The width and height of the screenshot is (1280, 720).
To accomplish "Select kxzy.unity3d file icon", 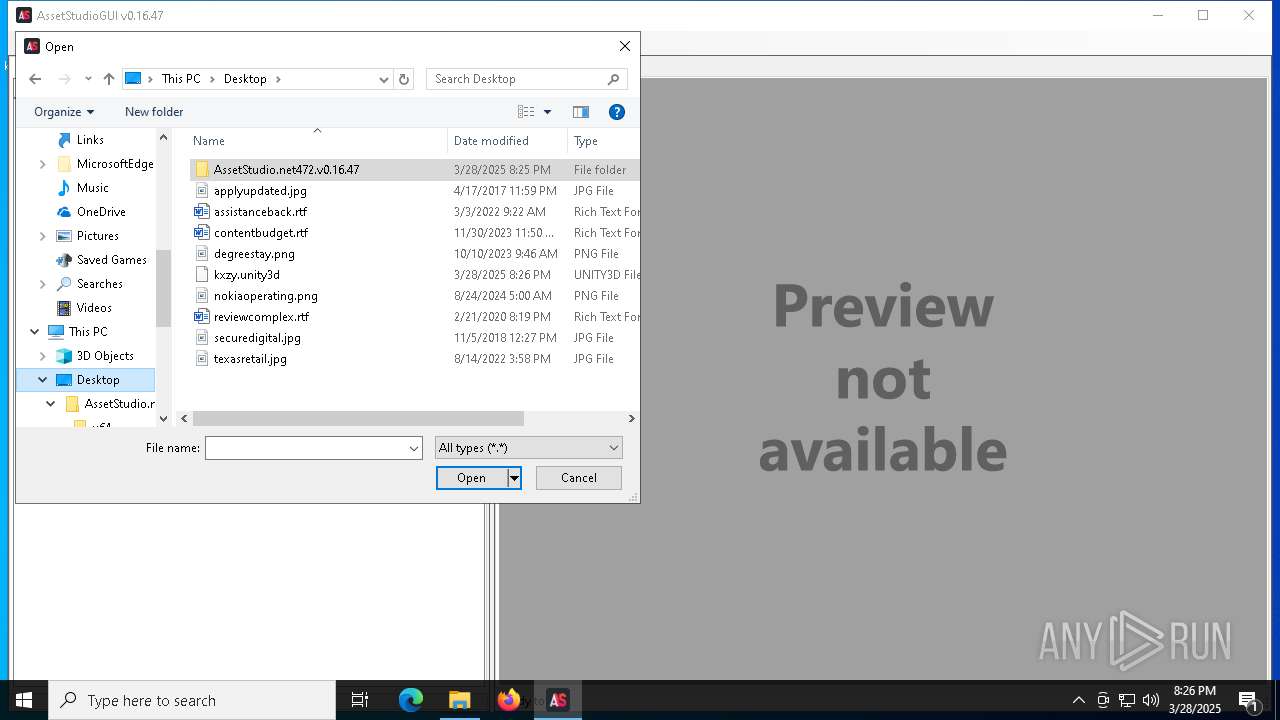I will [x=202, y=275].
